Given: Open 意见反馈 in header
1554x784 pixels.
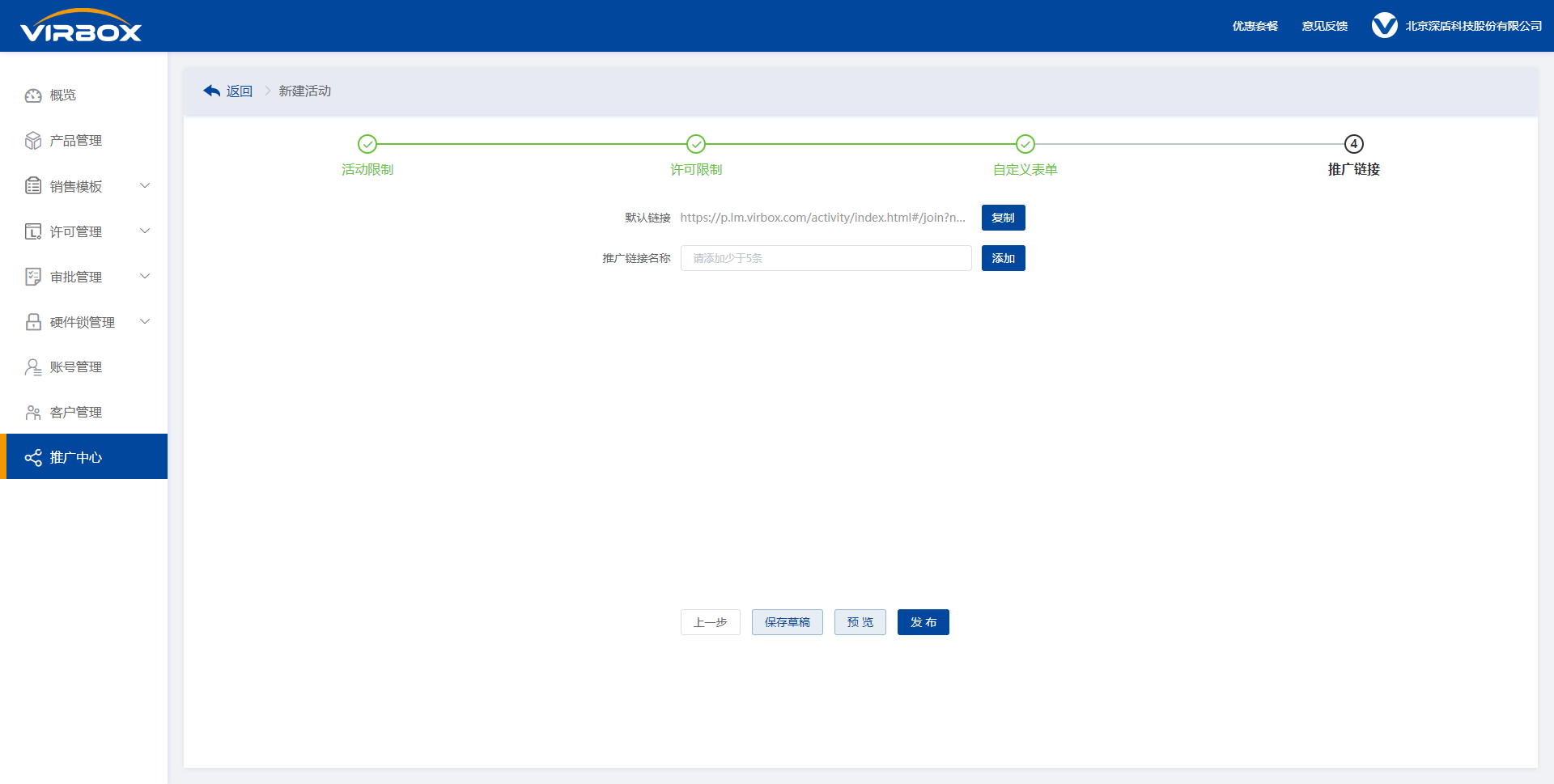Looking at the screenshot, I should 1325,26.
